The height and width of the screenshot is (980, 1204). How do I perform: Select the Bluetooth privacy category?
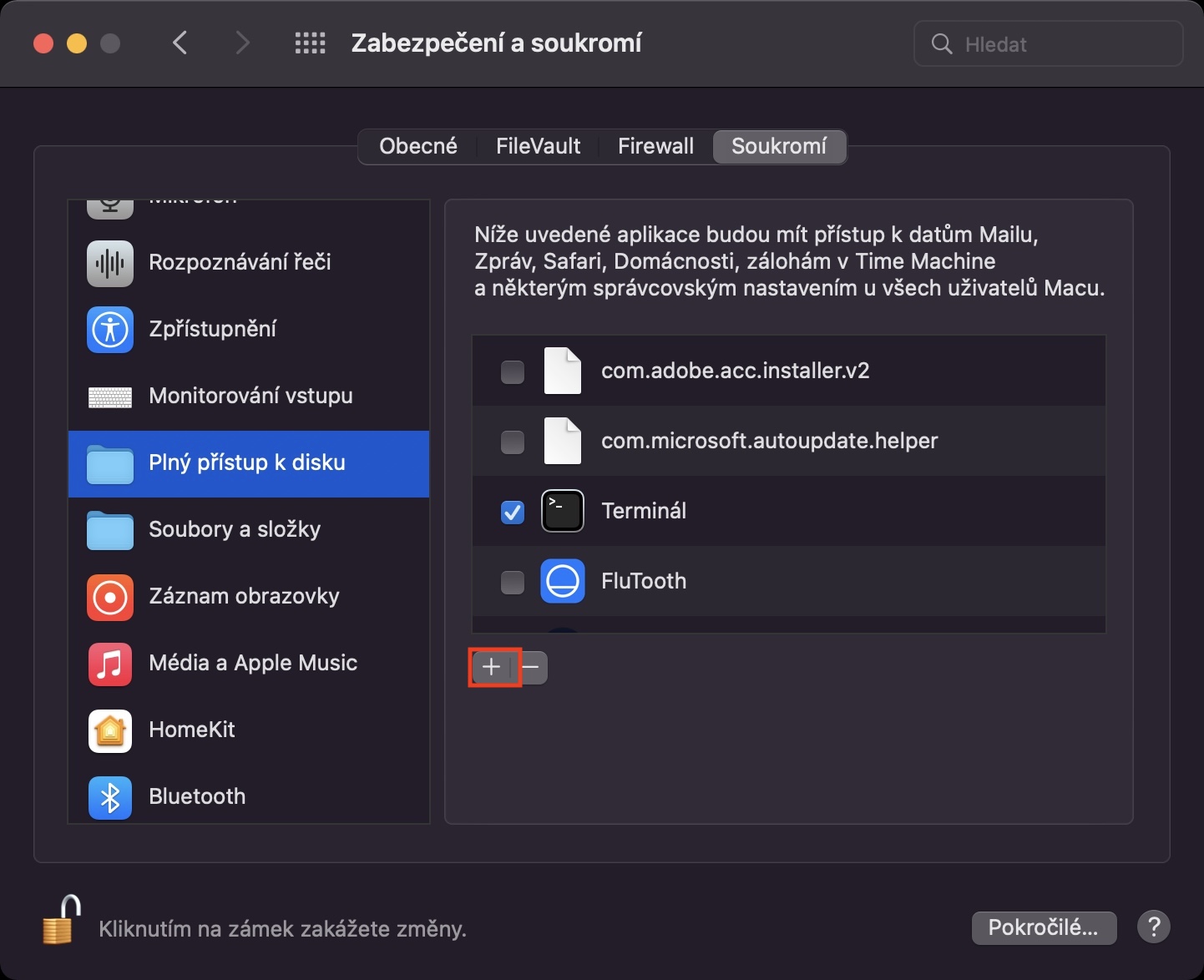(x=197, y=796)
